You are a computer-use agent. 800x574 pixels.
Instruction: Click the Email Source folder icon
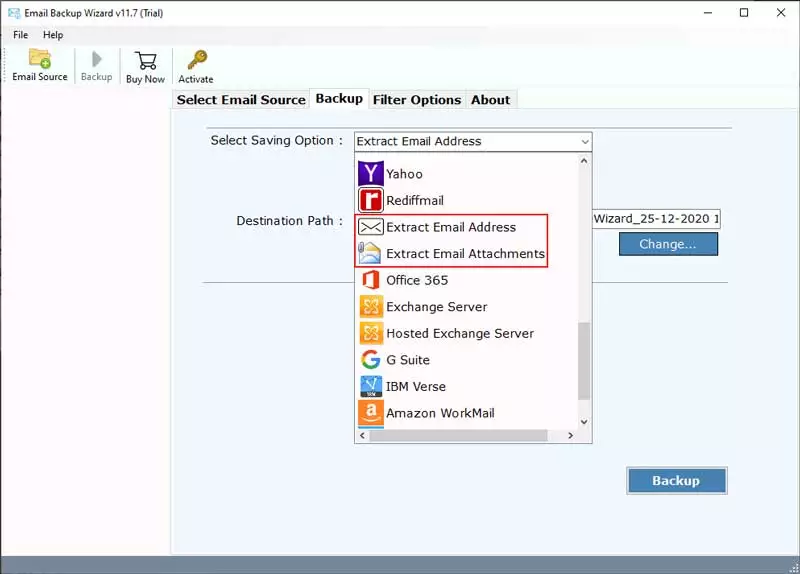pyautogui.click(x=40, y=58)
